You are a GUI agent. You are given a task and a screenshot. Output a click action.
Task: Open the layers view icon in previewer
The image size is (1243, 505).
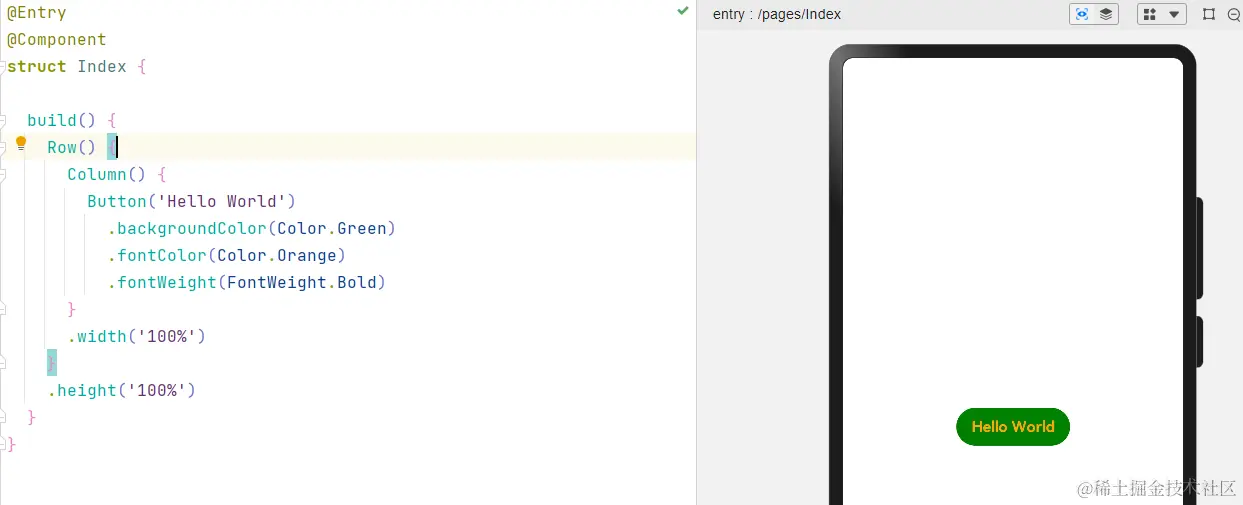pyautogui.click(x=1106, y=14)
